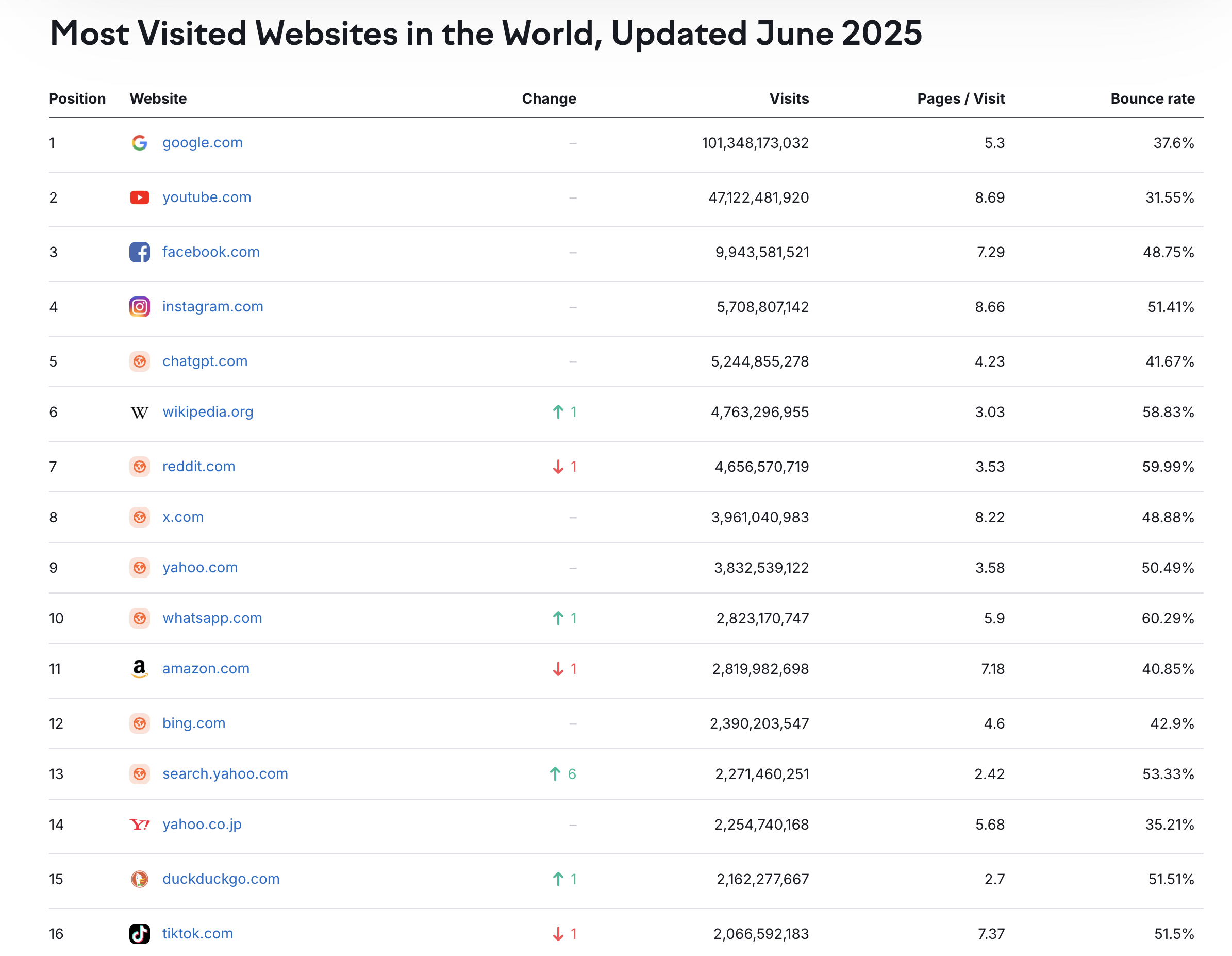The width and height of the screenshot is (1232, 956).
Task: Click the Pages / Visit column header
Action: click(960, 99)
